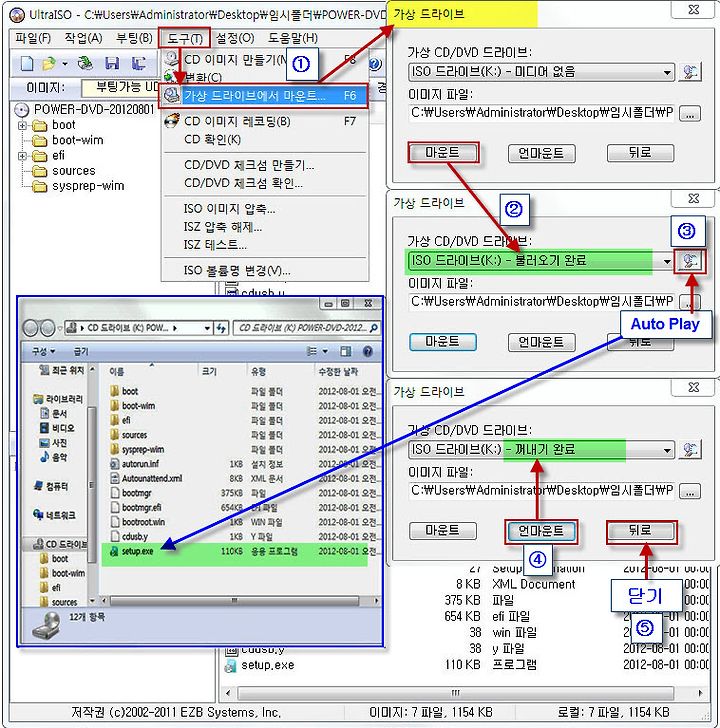Click the Explorer search field

(x=307, y=328)
